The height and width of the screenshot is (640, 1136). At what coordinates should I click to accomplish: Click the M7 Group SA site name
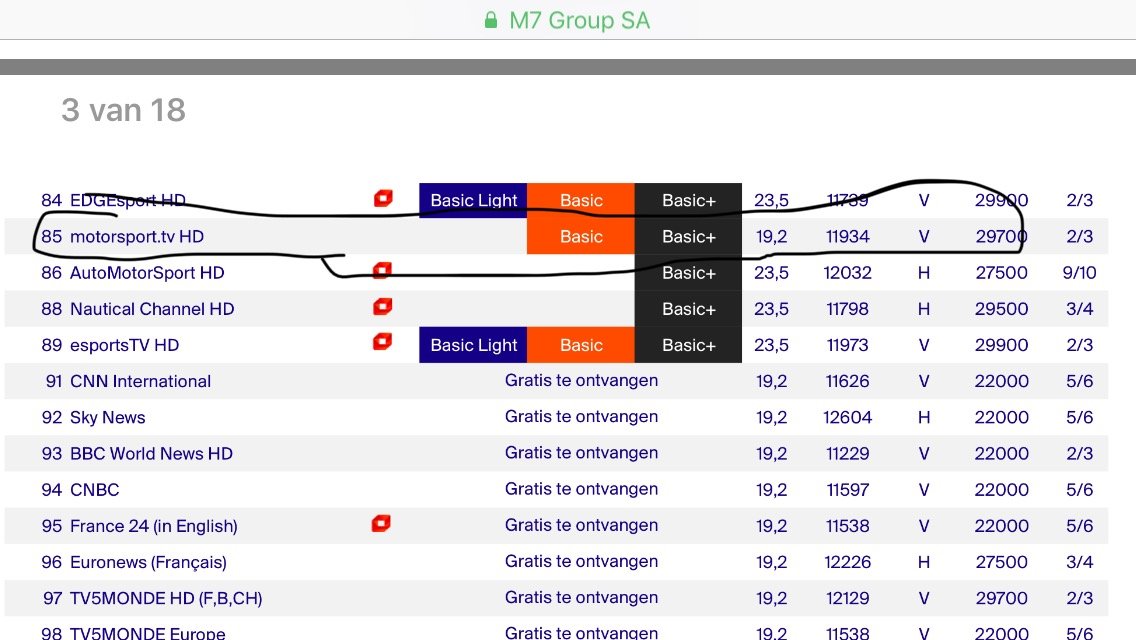pos(580,20)
